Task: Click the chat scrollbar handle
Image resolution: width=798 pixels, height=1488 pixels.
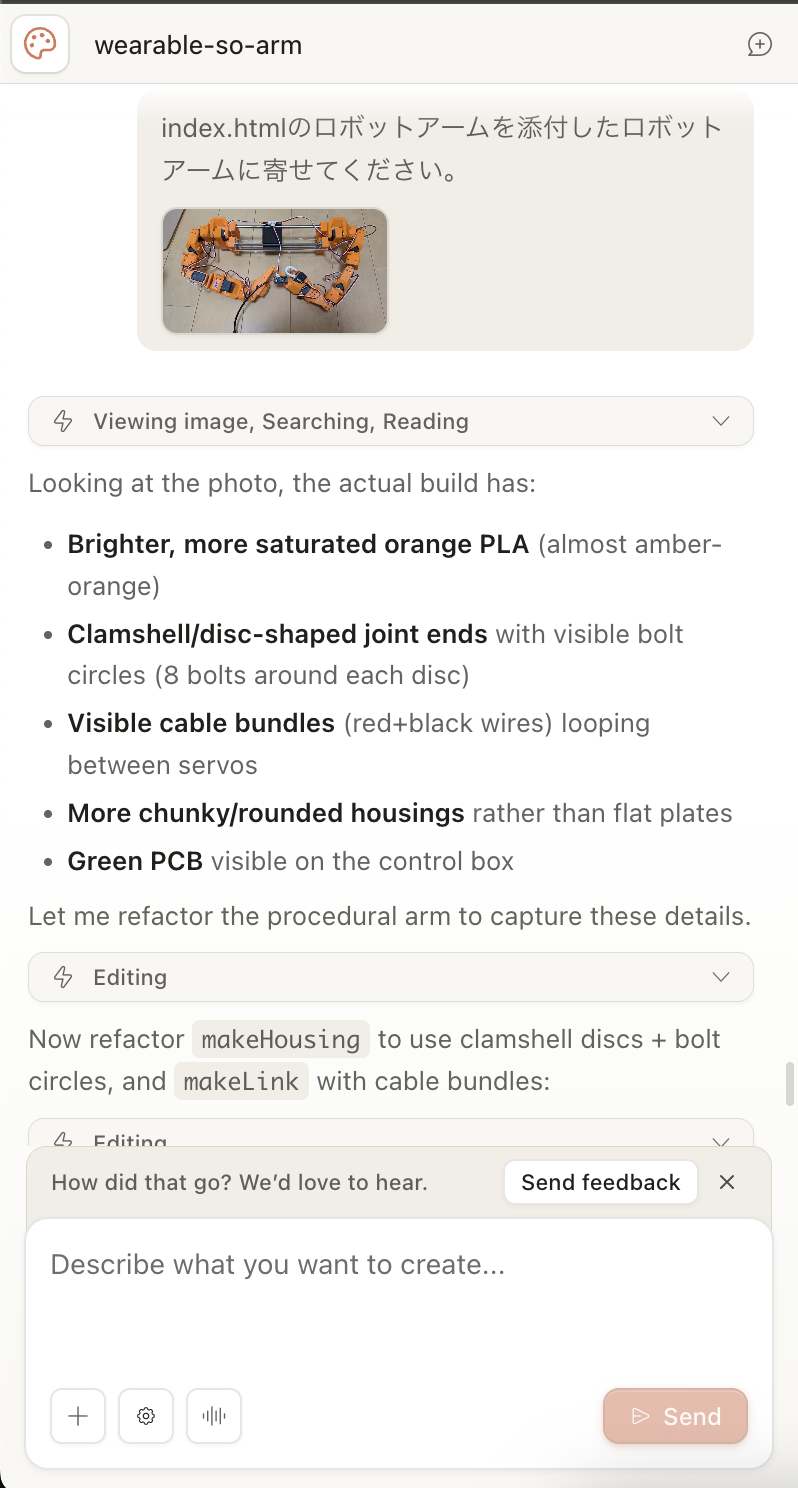Action: click(x=789, y=1084)
